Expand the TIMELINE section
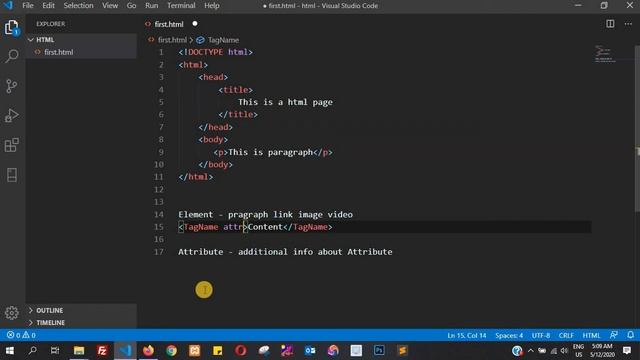This screenshot has width=640, height=360. (x=81, y=322)
